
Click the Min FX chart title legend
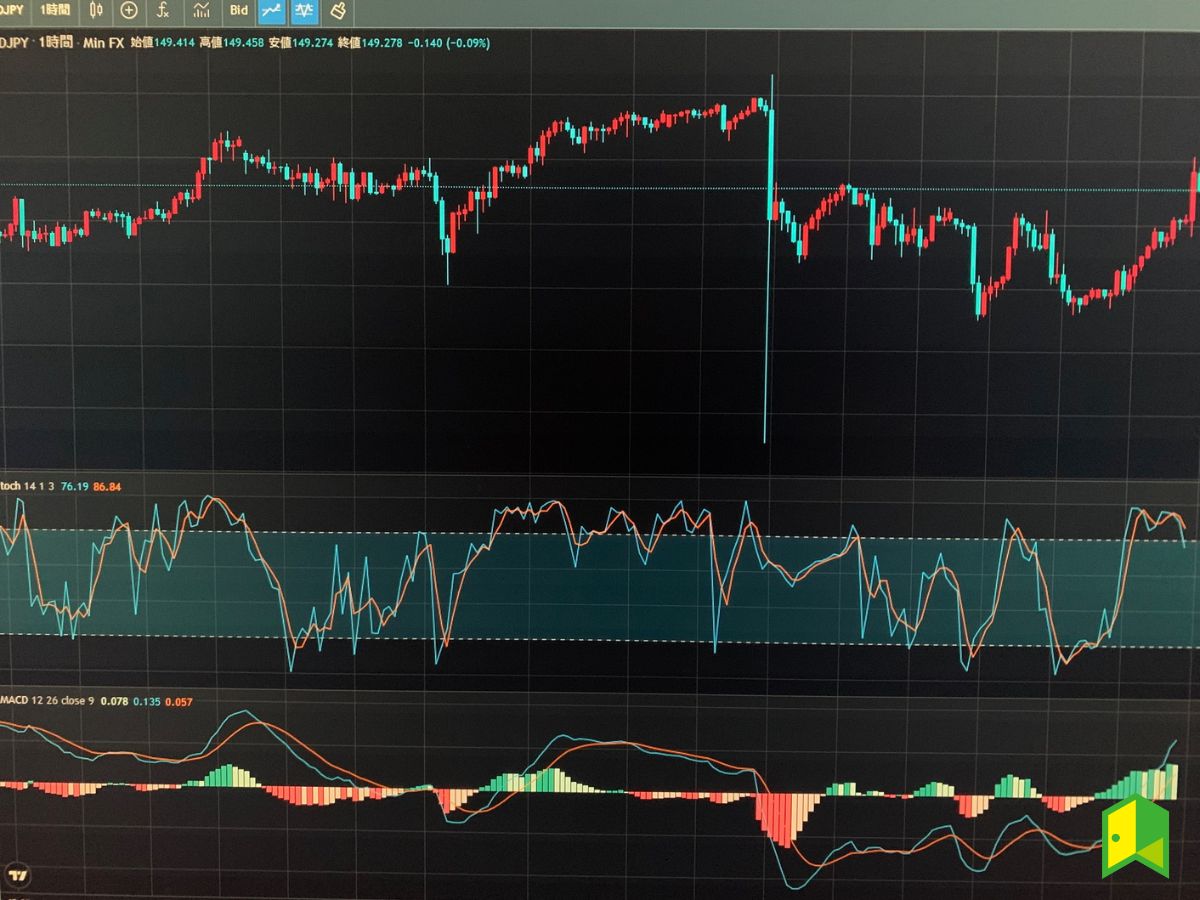coord(102,42)
